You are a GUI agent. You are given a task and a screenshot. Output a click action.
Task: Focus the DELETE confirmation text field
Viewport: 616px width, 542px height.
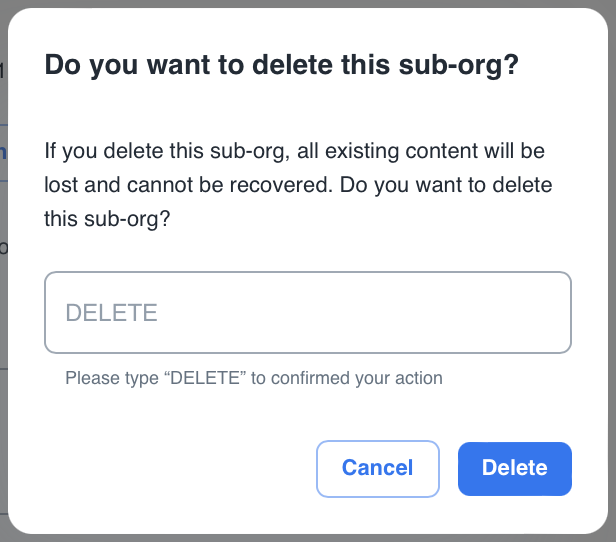(x=308, y=312)
